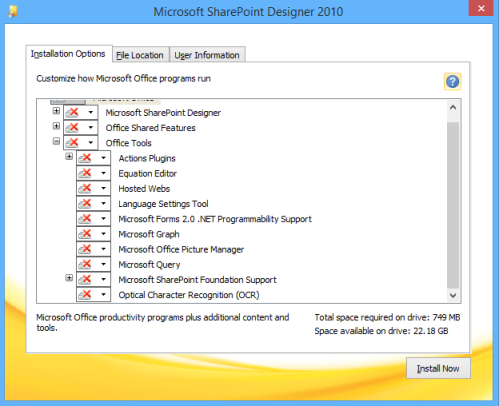Click Not Available icon for Optical Character Recognition

tap(85, 295)
